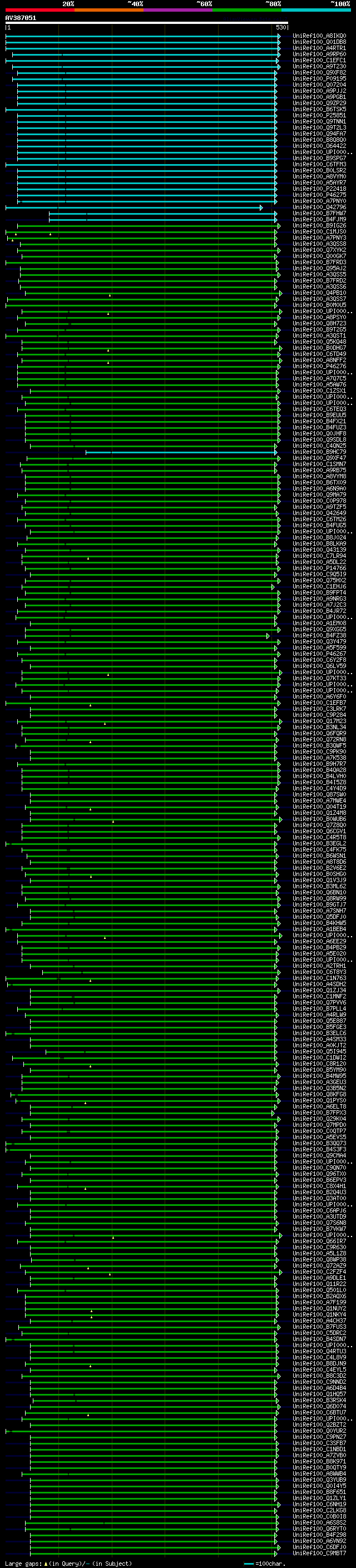The height and width of the screenshot is (1568, 356).
Task: Open hit UniRef100_A8IKQ0
Action: [319, 36]
